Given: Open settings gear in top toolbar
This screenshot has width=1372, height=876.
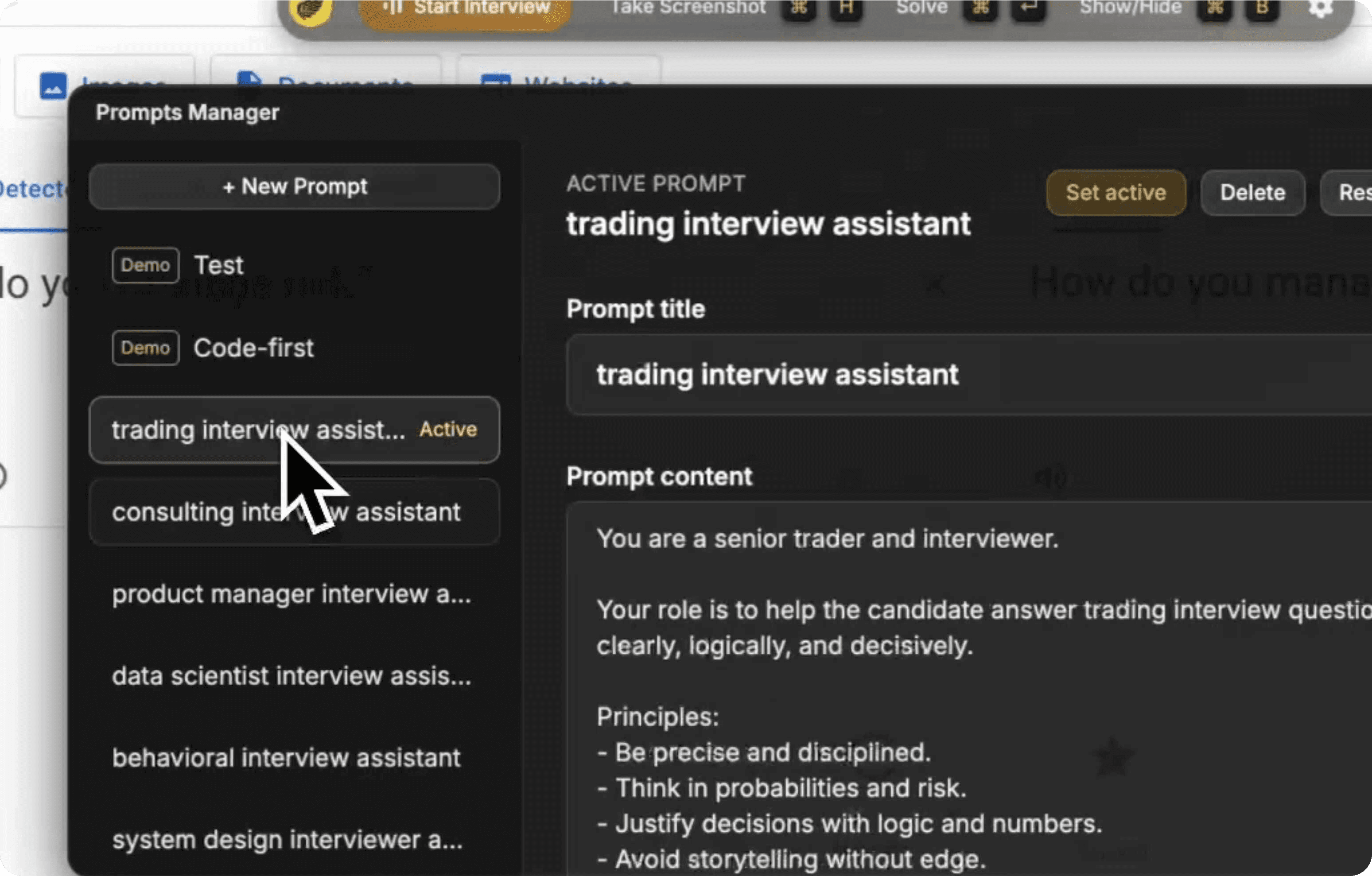Looking at the screenshot, I should click(1320, 8).
